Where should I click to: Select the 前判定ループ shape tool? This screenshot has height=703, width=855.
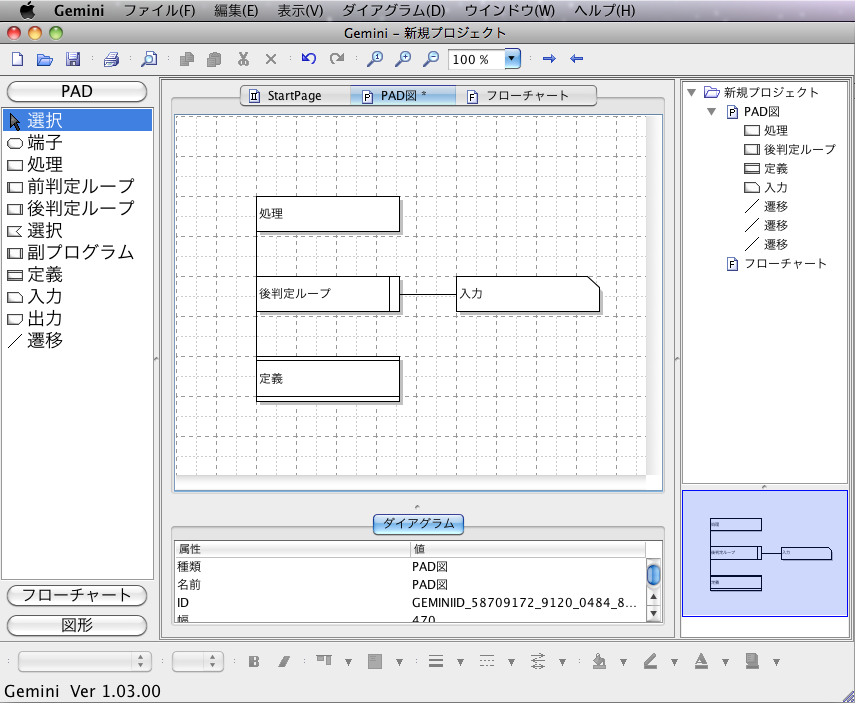click(77, 186)
